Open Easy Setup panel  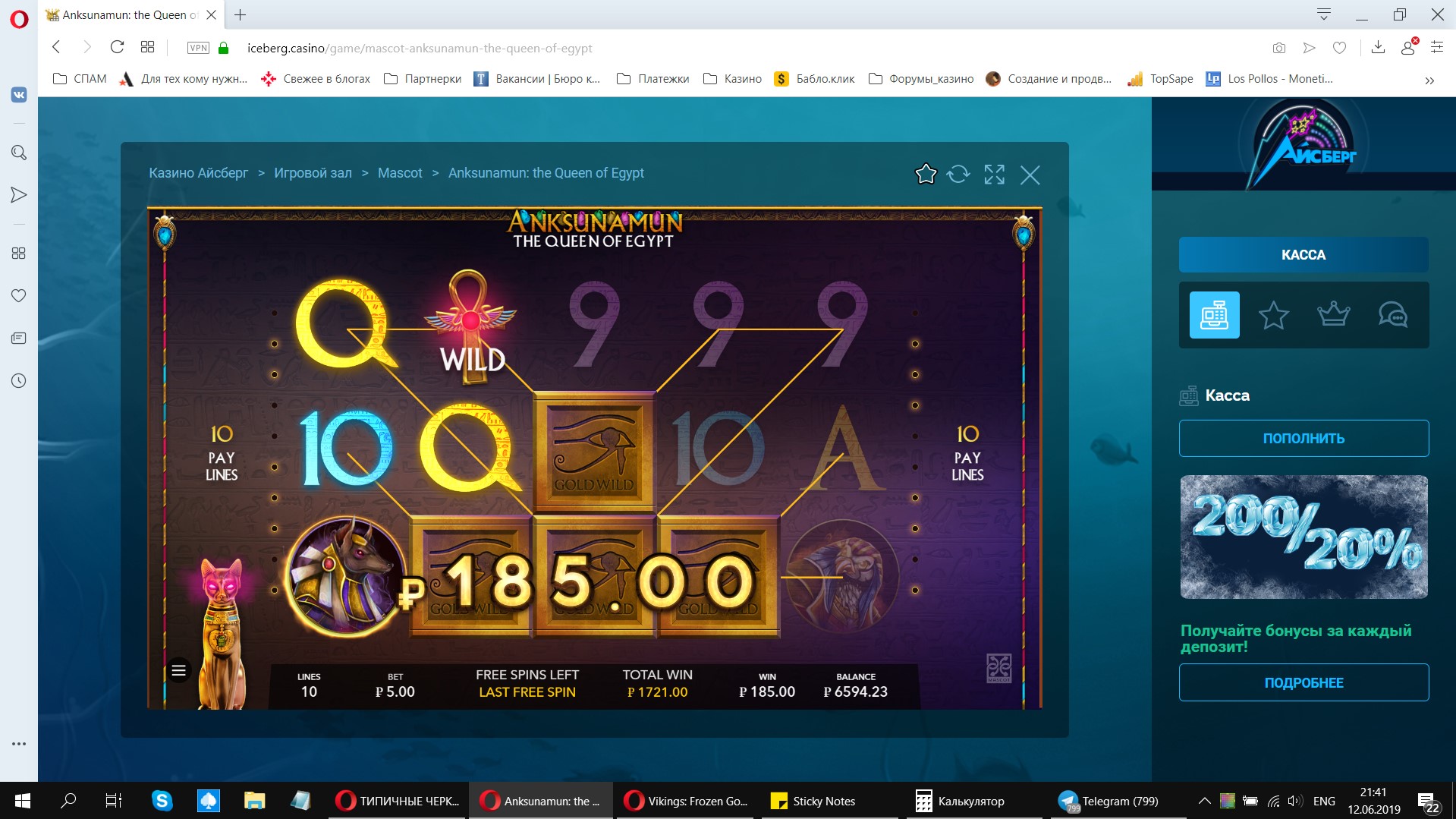pos(1437,47)
